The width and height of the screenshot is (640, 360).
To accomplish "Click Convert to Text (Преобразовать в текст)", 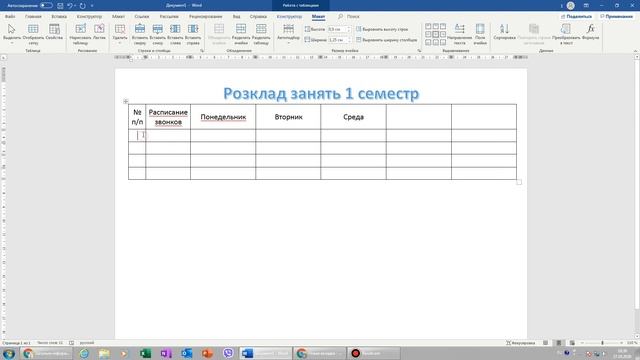I will point(566,34).
